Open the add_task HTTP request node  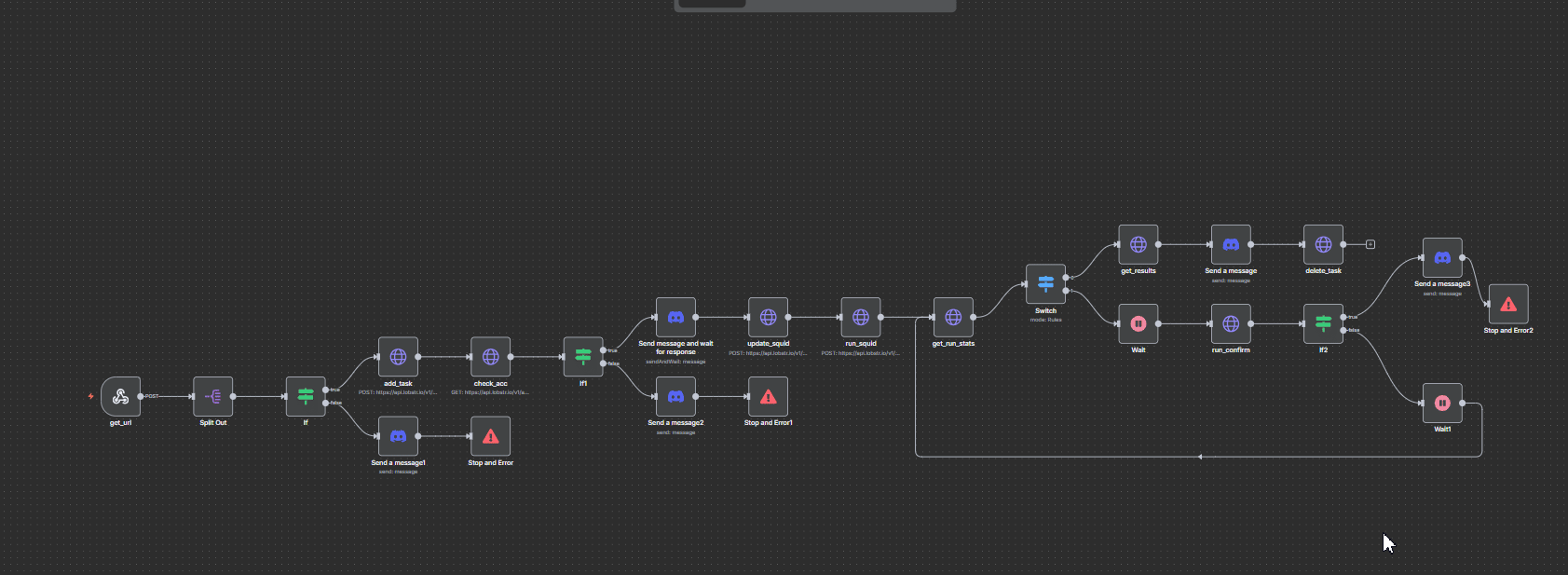click(x=398, y=357)
